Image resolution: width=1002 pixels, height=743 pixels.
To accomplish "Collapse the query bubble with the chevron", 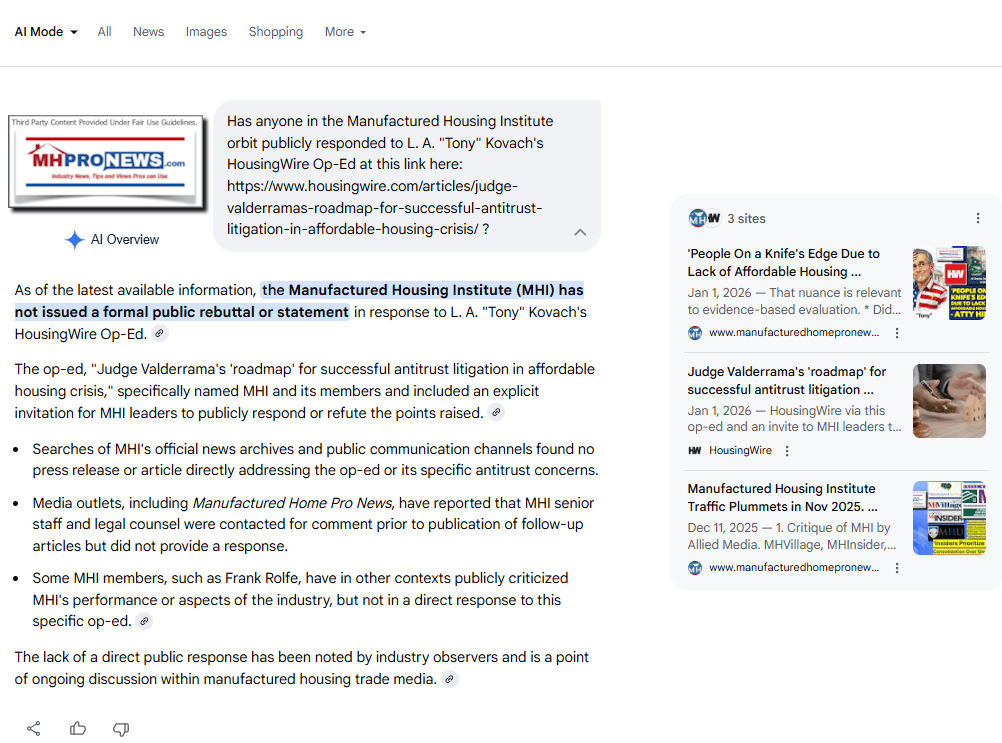I will pos(580,232).
